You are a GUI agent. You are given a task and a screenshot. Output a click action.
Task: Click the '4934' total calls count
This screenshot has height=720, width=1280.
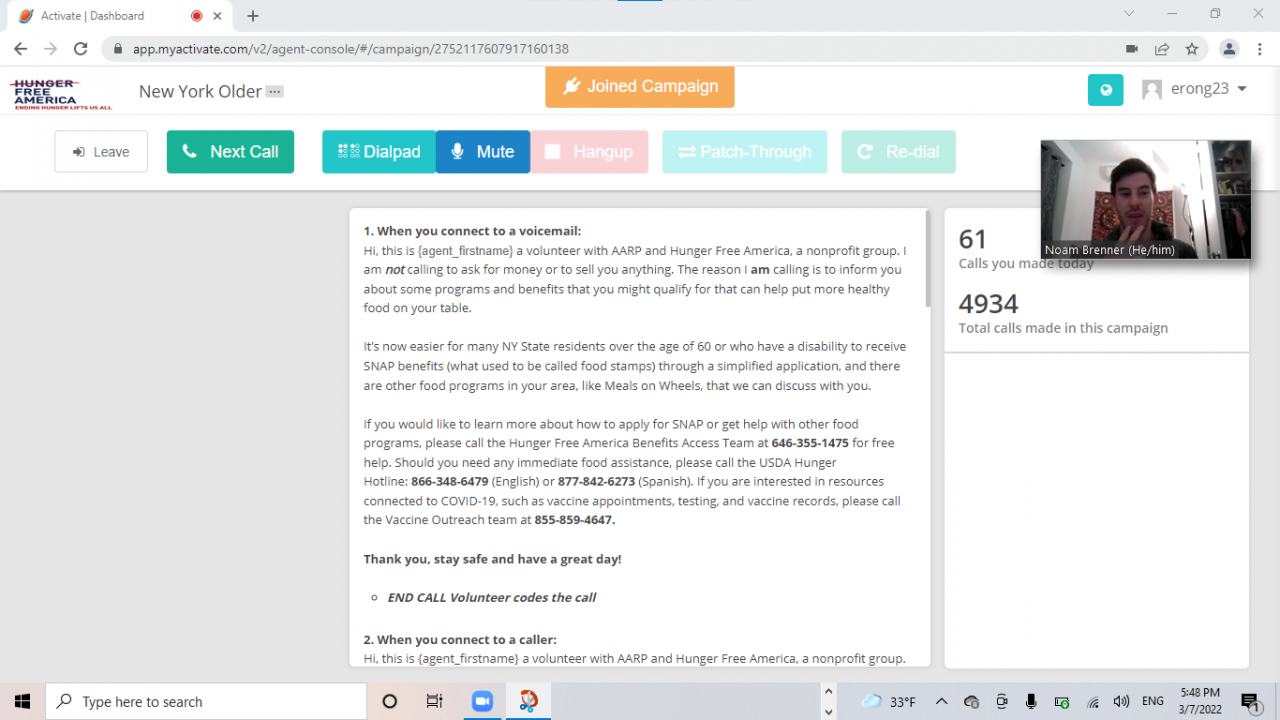click(988, 303)
